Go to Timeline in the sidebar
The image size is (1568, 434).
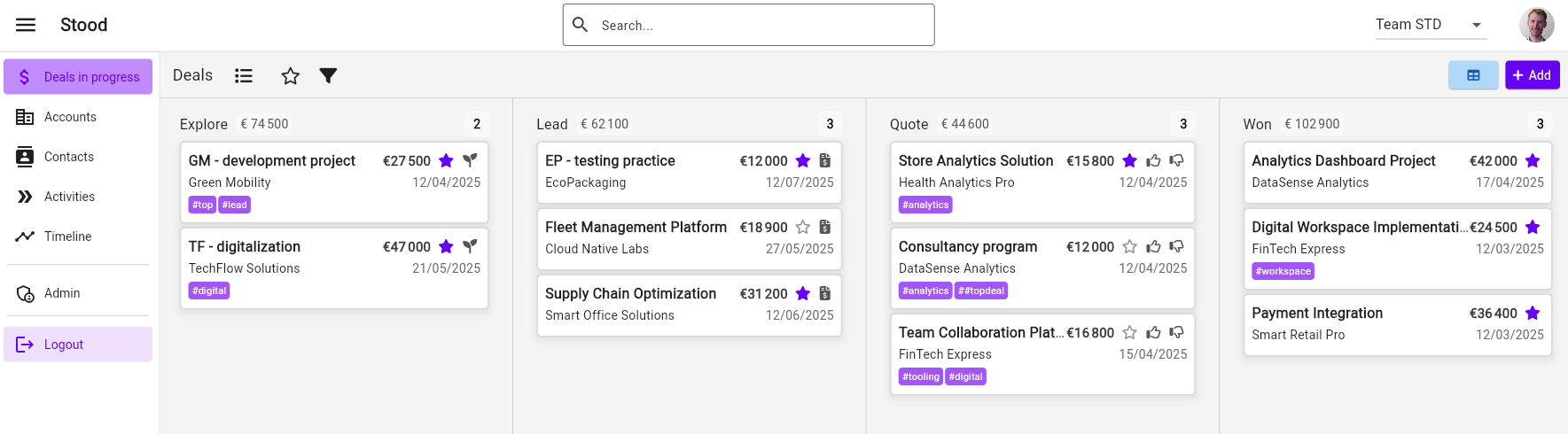point(68,236)
